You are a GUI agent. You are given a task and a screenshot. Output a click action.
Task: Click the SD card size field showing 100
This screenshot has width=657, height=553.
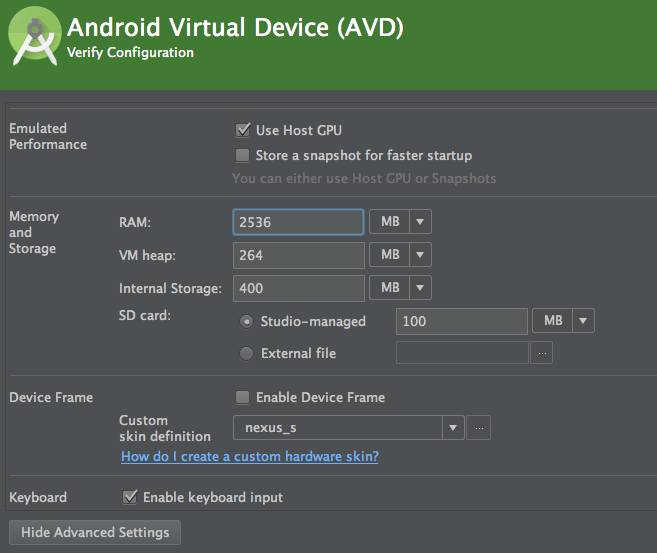click(462, 321)
